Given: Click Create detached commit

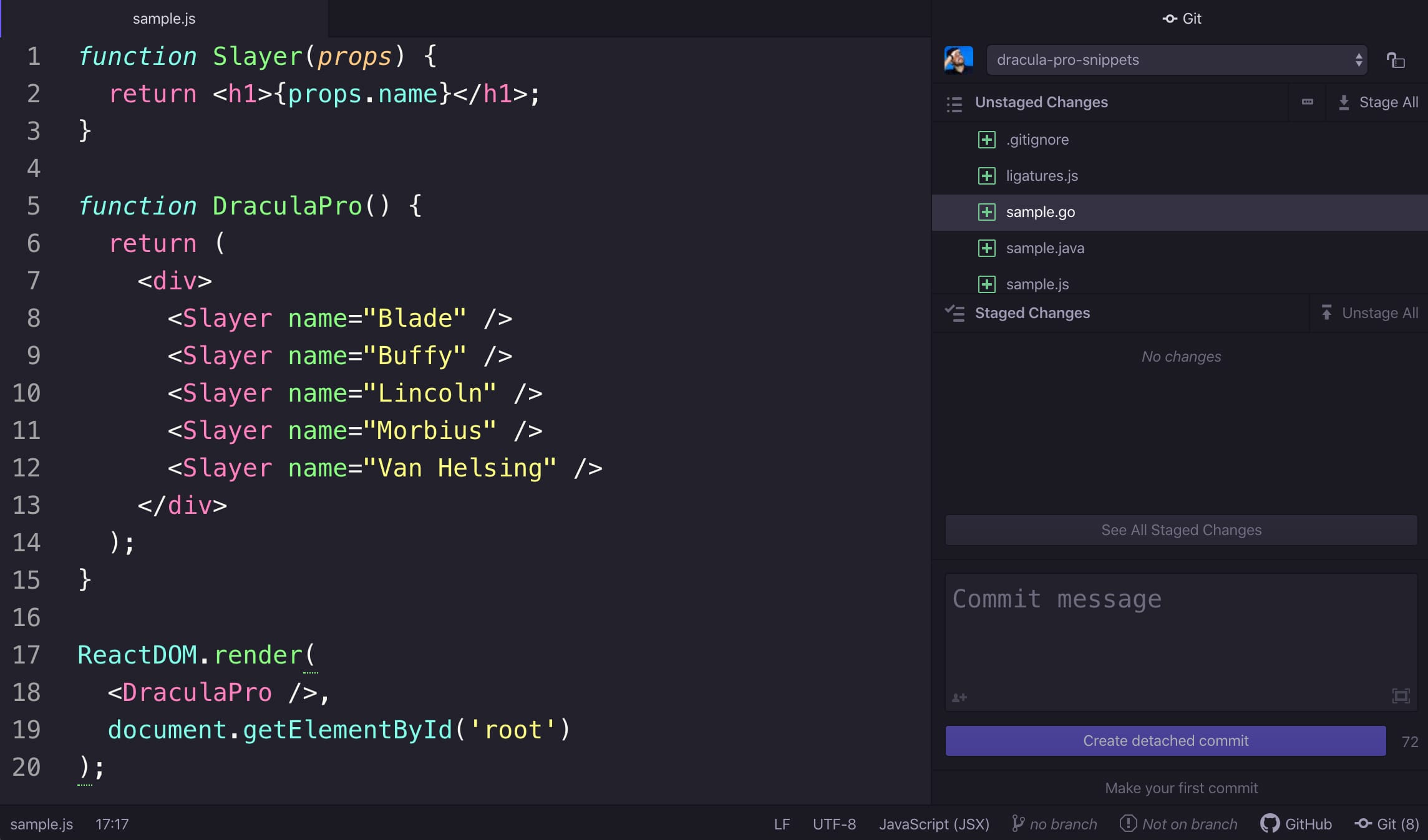Looking at the screenshot, I should point(1165,741).
